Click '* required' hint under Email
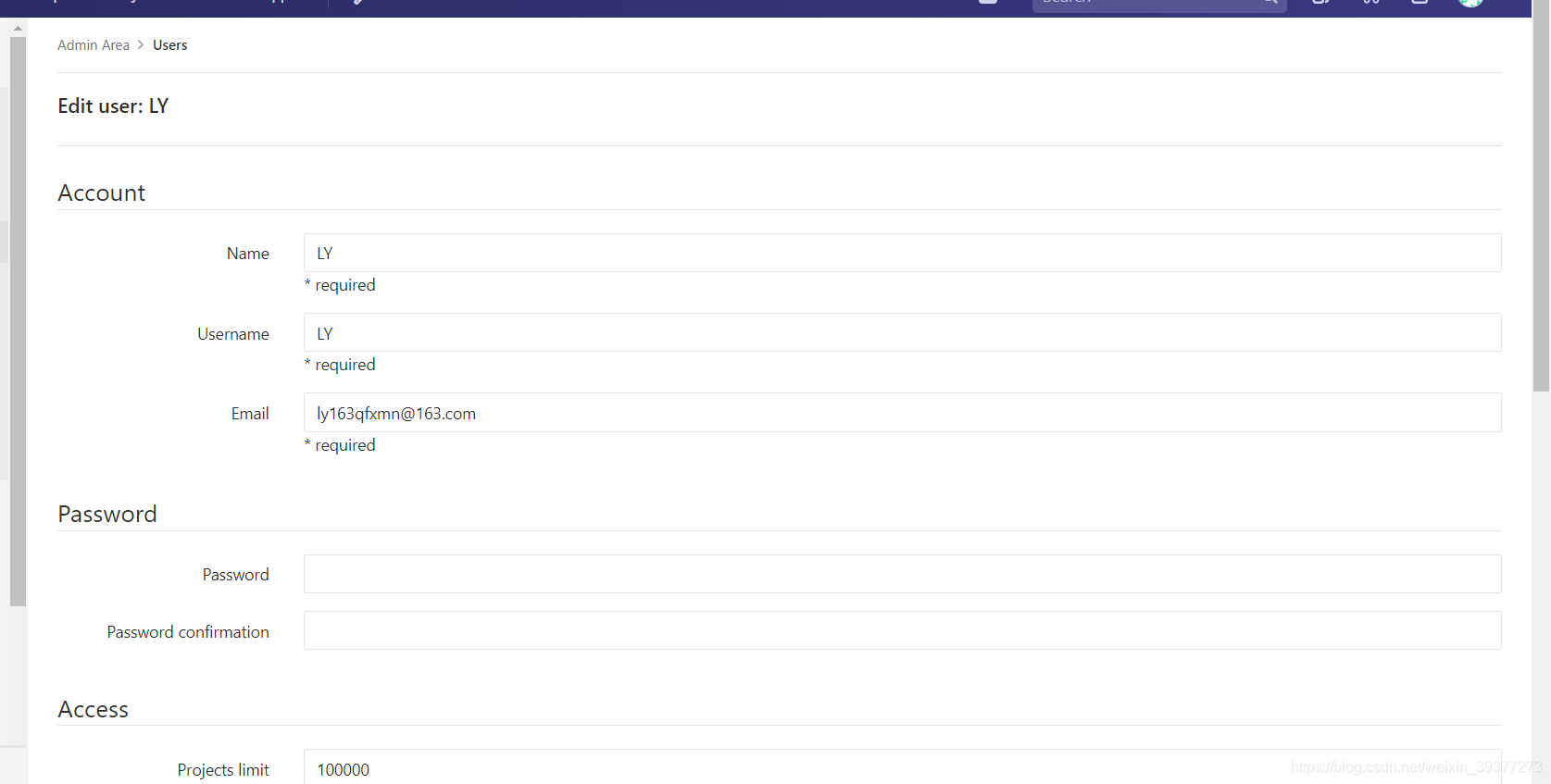The height and width of the screenshot is (784, 1551). [340, 445]
